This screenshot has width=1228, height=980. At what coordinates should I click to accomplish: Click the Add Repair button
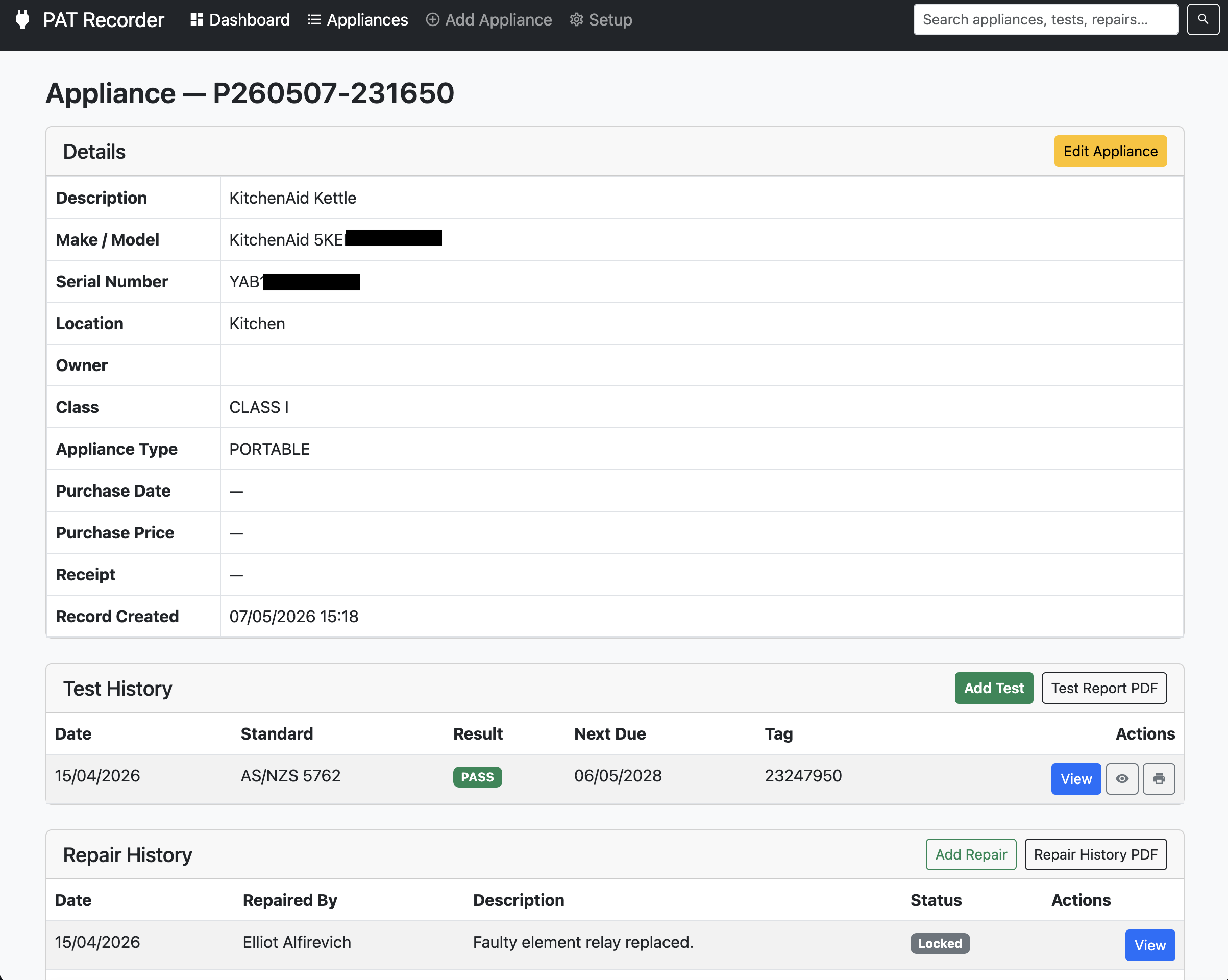click(971, 854)
